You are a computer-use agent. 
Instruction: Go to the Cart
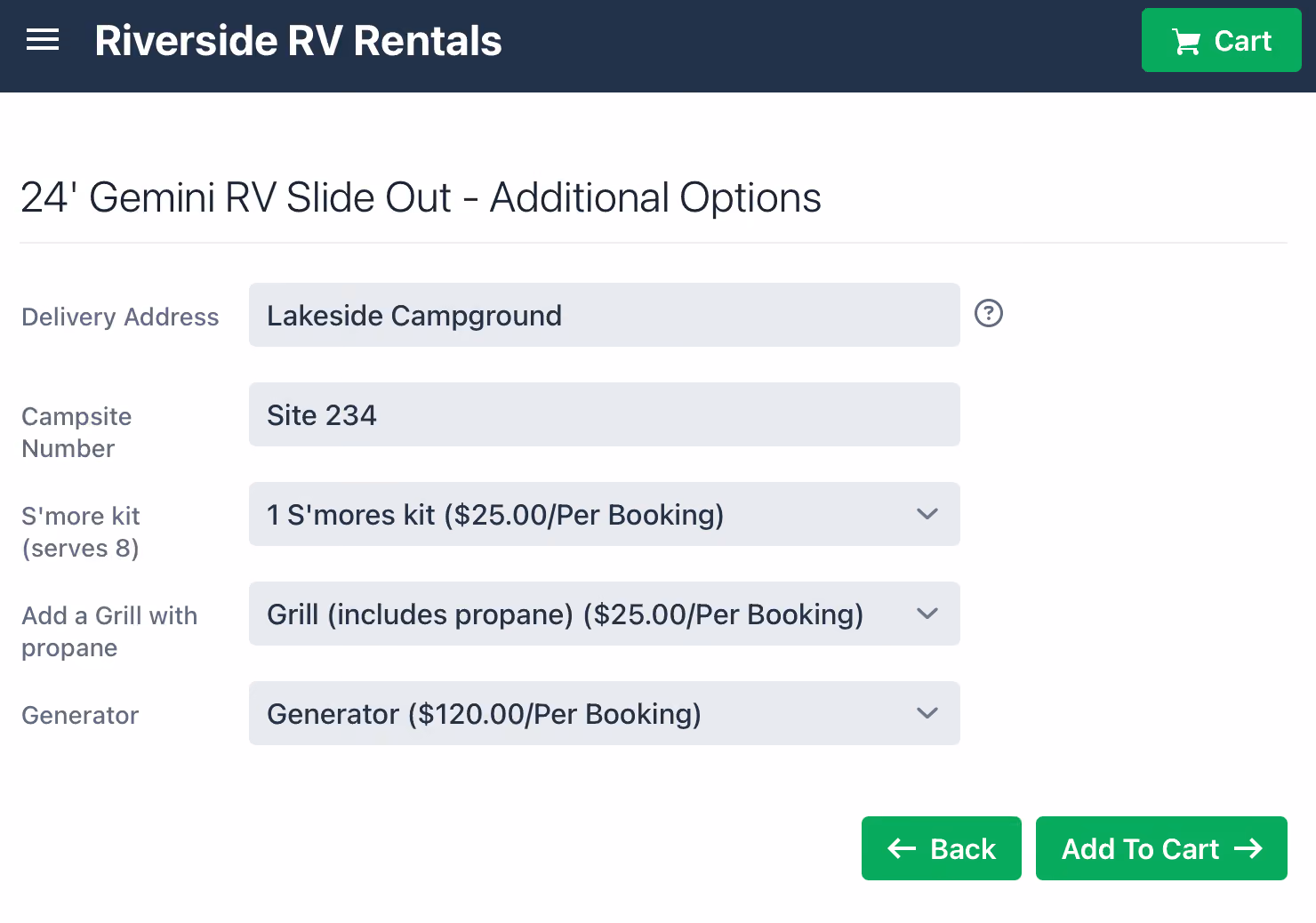1222,40
